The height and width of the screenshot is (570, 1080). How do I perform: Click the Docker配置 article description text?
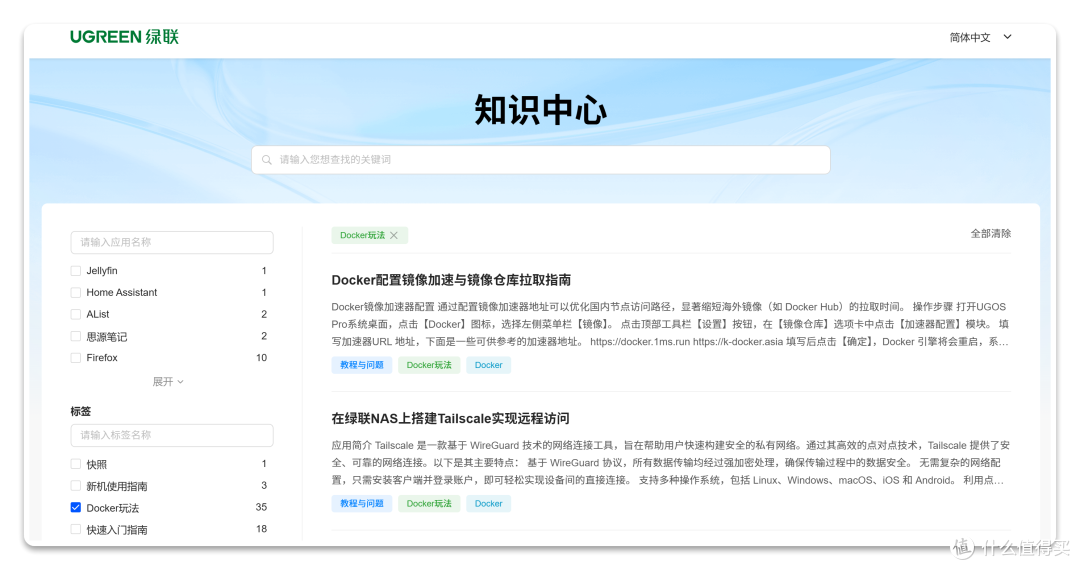point(670,324)
